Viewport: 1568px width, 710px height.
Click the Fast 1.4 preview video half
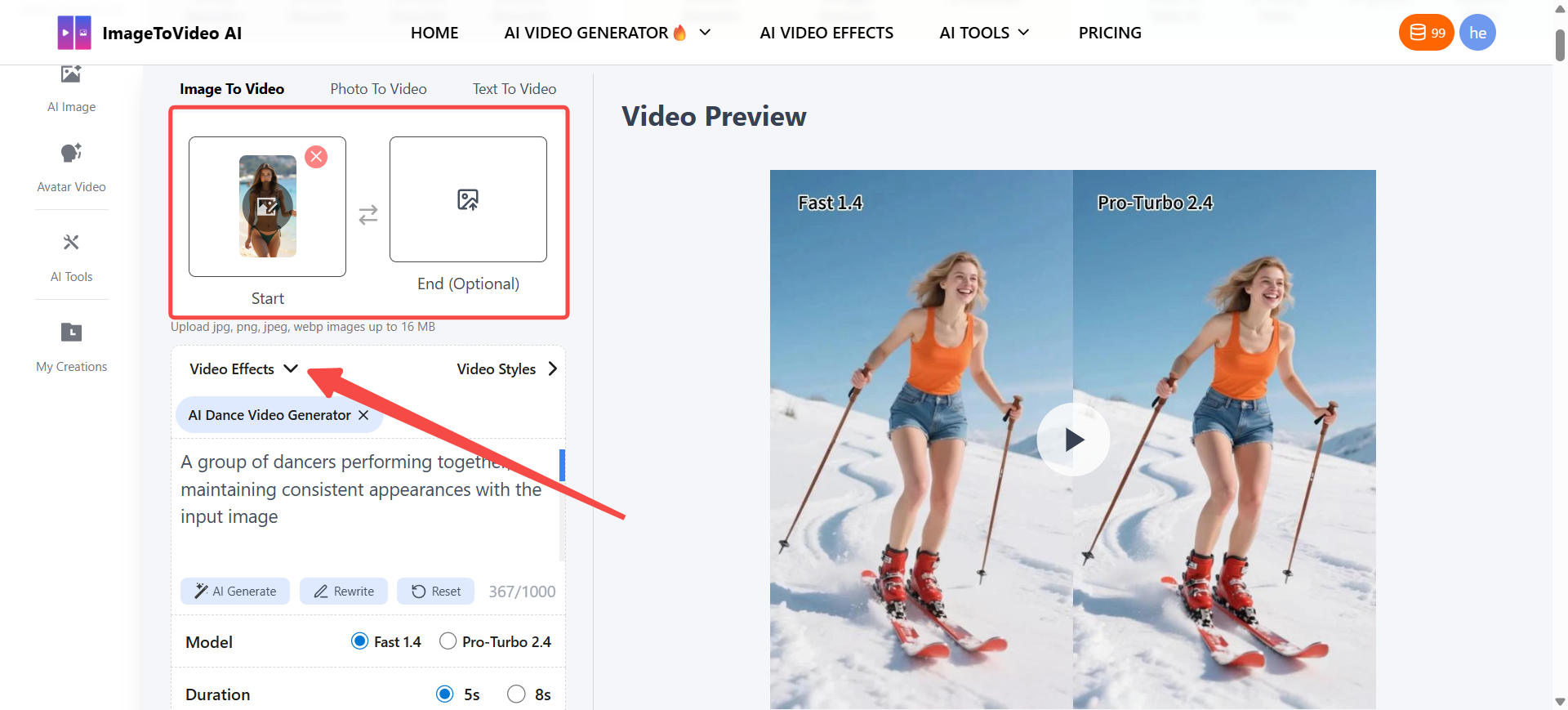[x=921, y=440]
